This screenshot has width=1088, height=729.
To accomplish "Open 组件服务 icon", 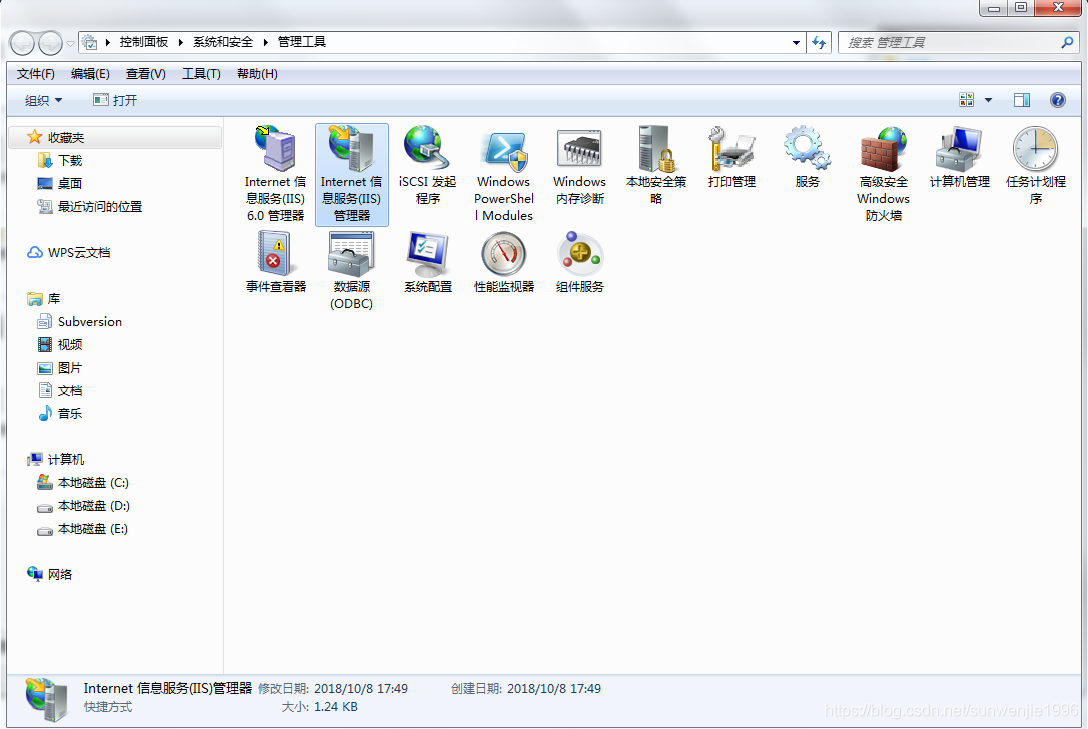I will click(x=579, y=262).
